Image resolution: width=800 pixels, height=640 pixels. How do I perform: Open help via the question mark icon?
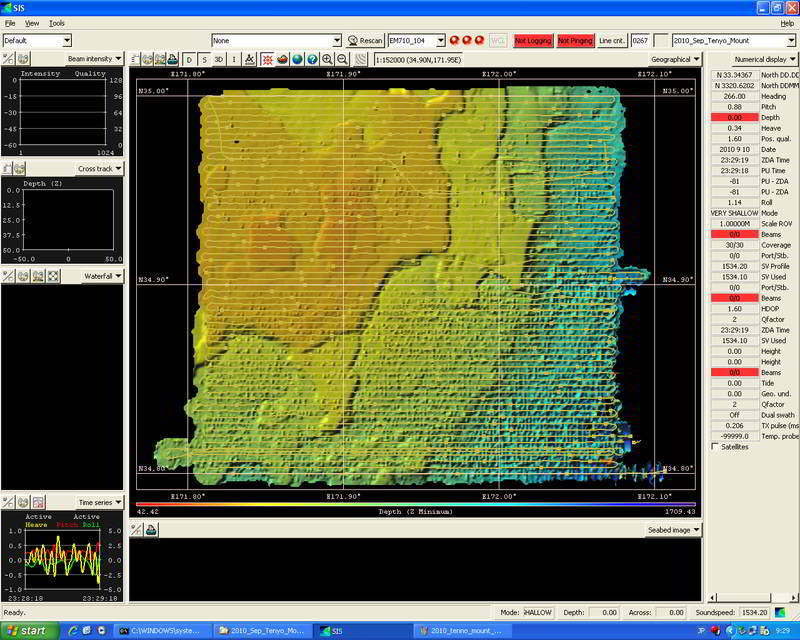(x=312, y=60)
